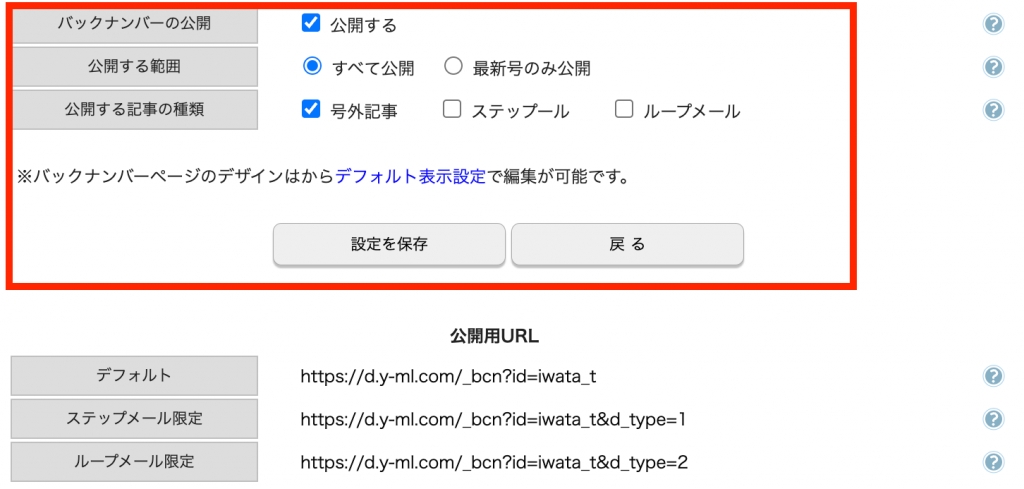The image size is (1024, 489).
Task: Click the 設定を保存 button
Action: pos(389,245)
